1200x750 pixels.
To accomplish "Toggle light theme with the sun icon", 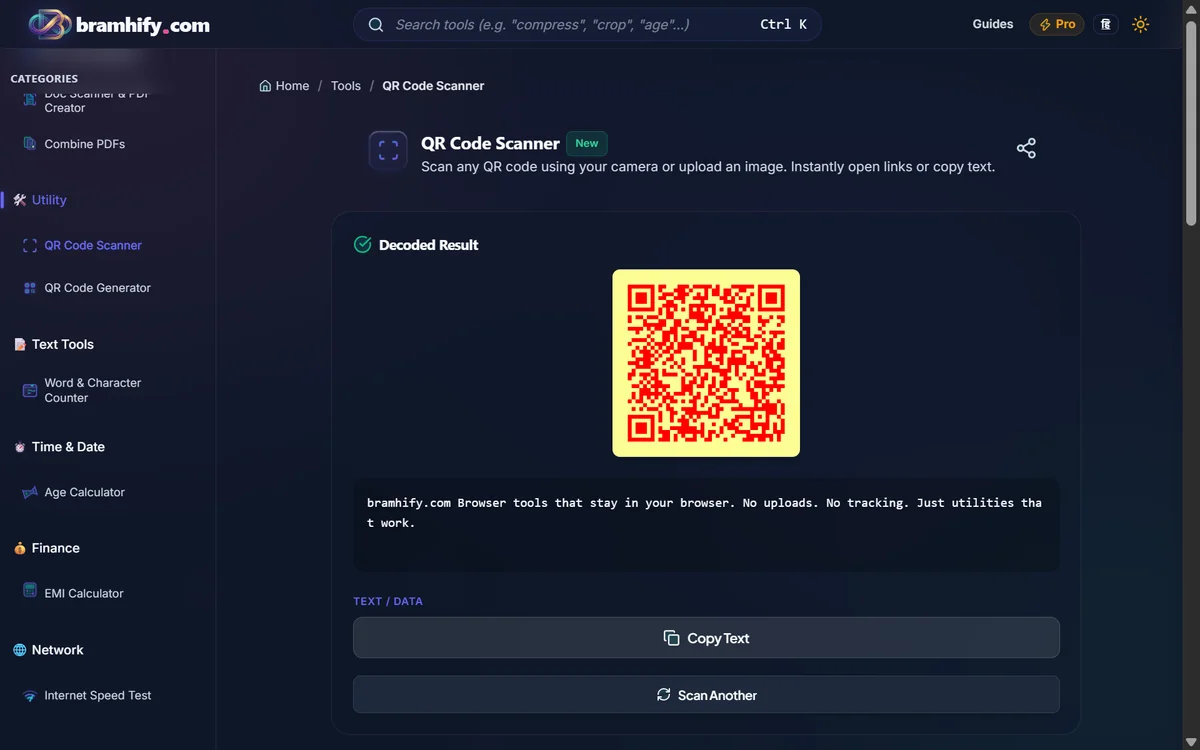I will (1141, 24).
